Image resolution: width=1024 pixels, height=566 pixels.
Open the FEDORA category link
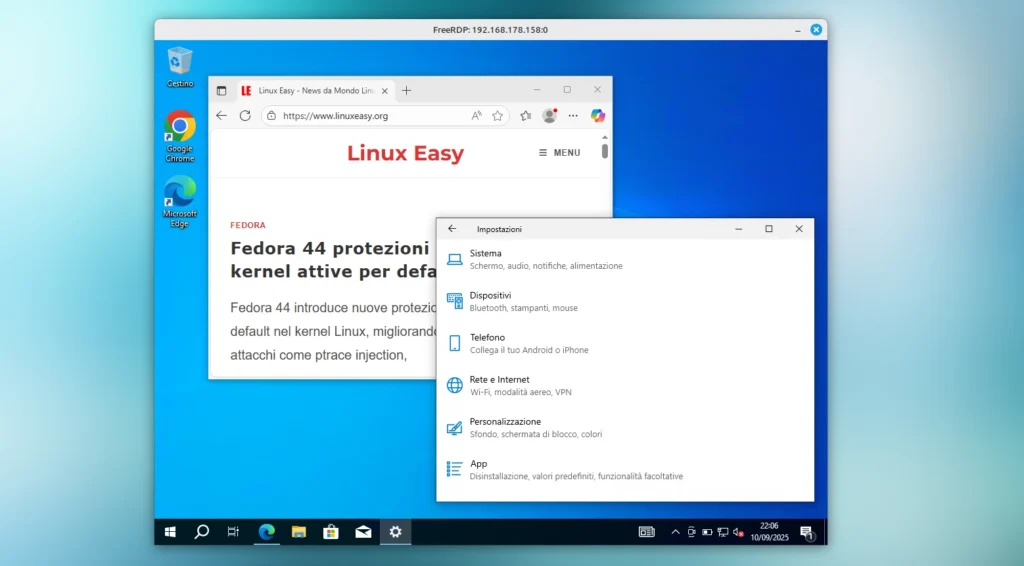click(248, 225)
